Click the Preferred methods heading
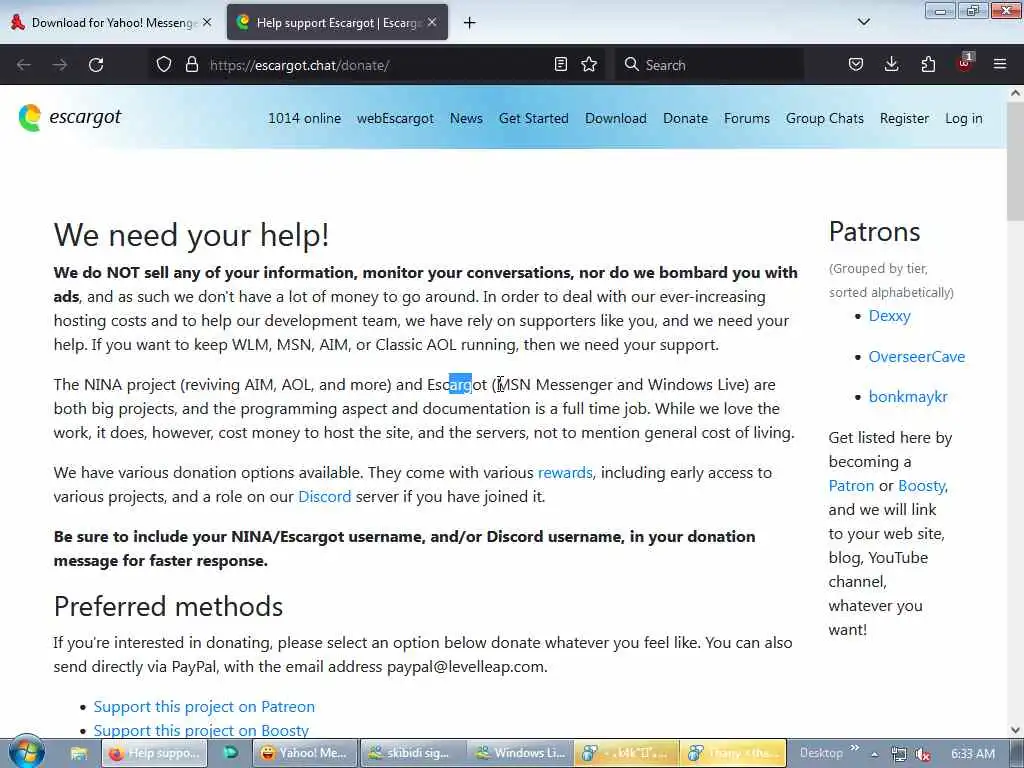The width and height of the screenshot is (1024, 768). [168, 606]
